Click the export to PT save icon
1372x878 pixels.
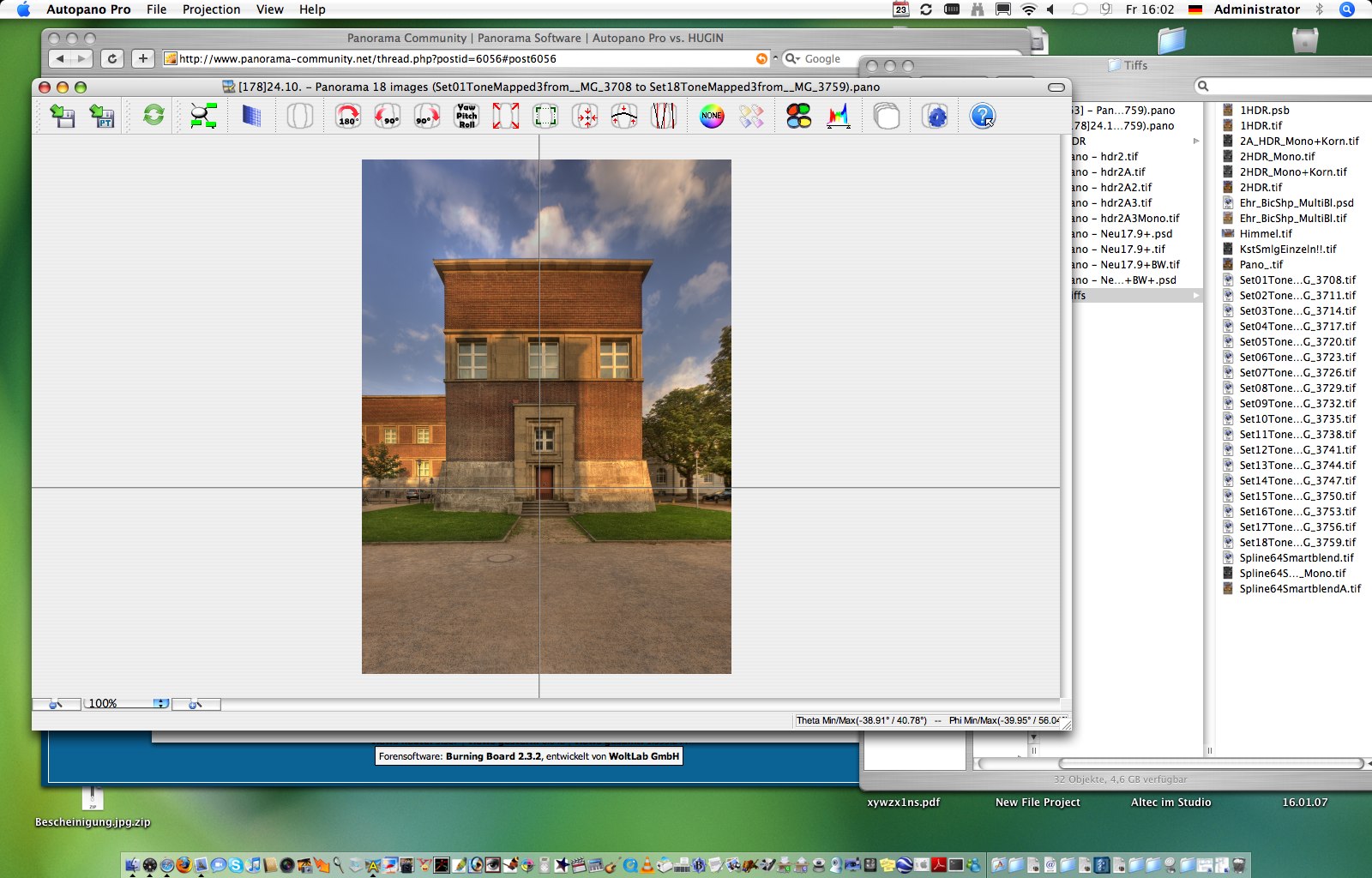102,116
